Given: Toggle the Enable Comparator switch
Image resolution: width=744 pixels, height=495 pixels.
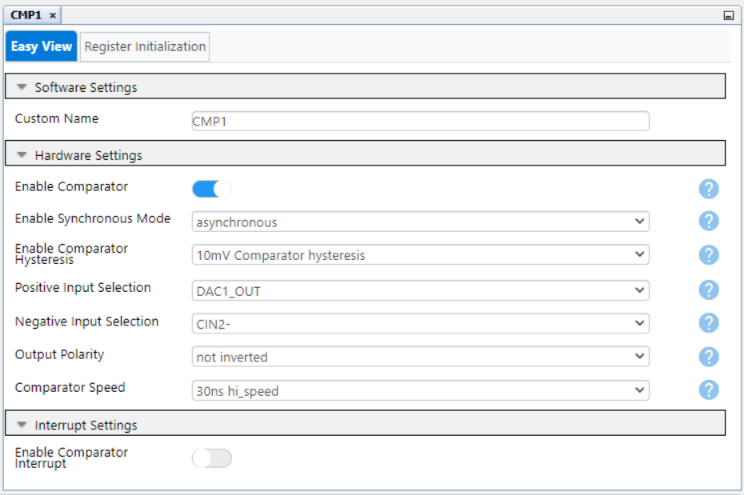Looking at the screenshot, I should (212, 189).
